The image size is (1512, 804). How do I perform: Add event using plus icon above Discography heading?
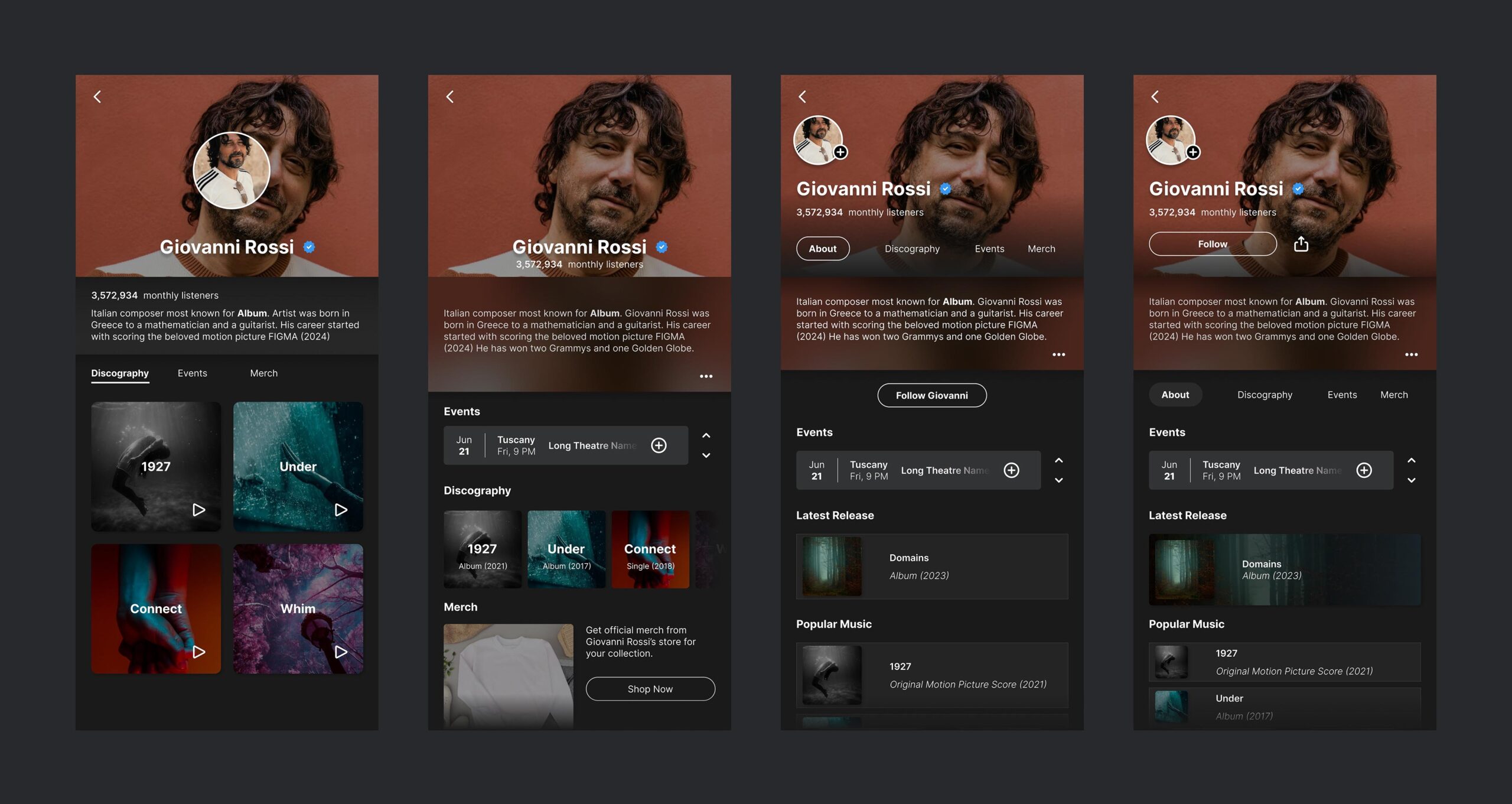coord(659,445)
